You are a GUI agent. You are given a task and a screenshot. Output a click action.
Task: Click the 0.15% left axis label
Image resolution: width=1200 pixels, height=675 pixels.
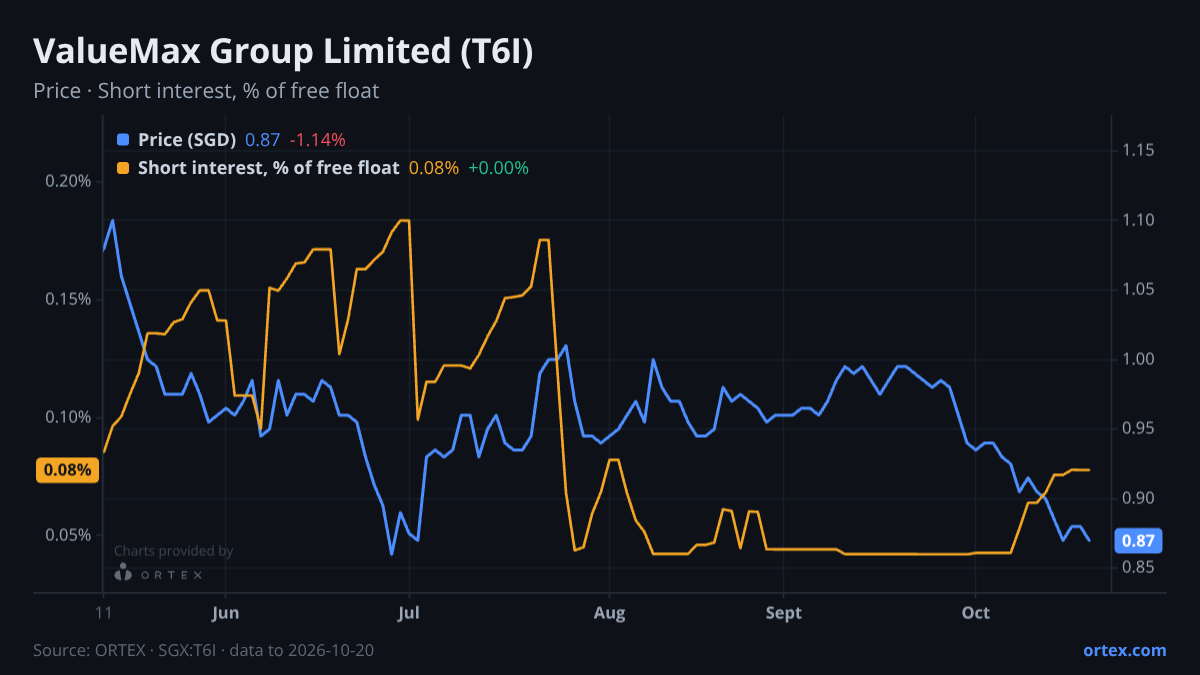(x=68, y=299)
